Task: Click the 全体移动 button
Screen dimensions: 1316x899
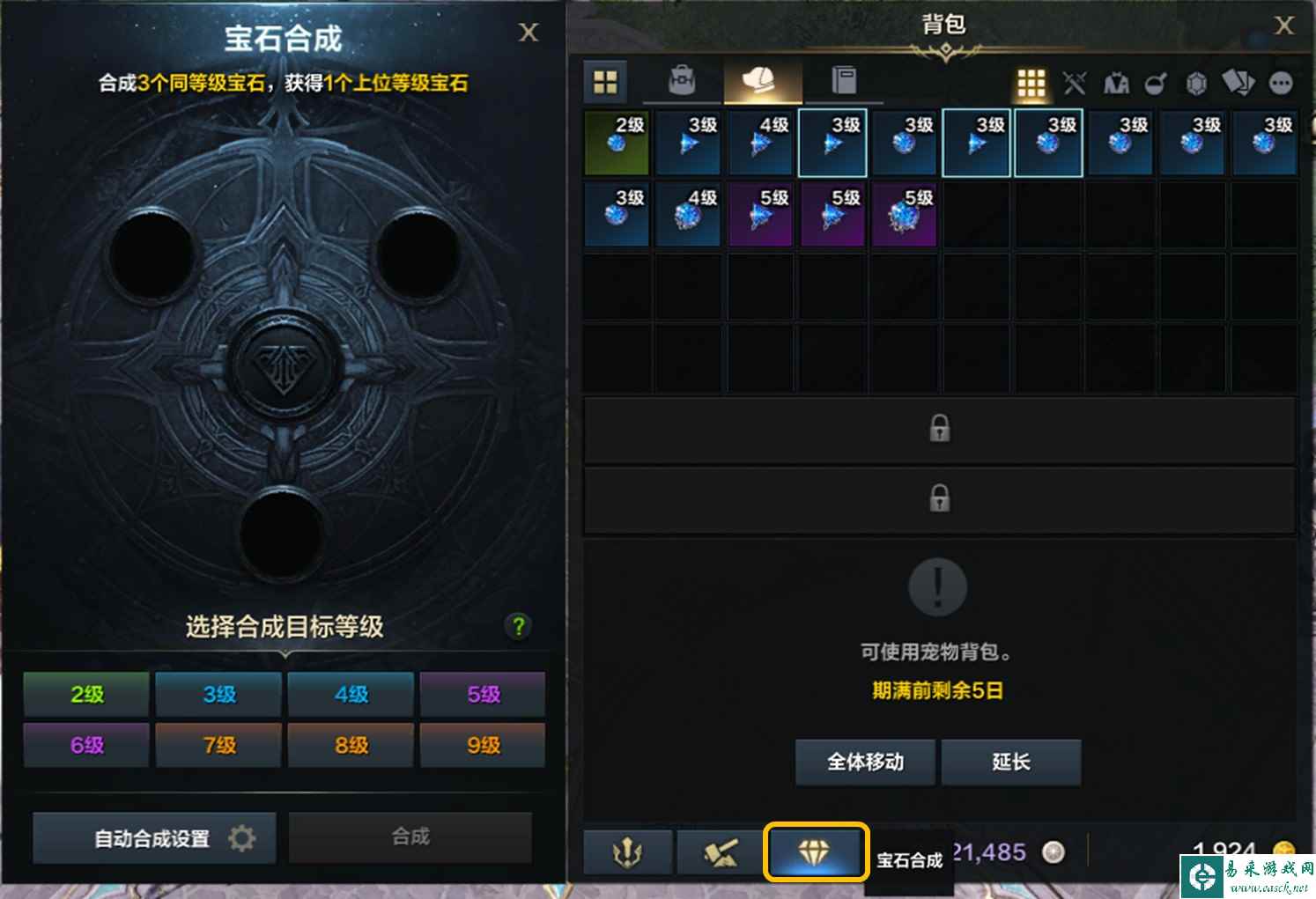Action: (865, 762)
